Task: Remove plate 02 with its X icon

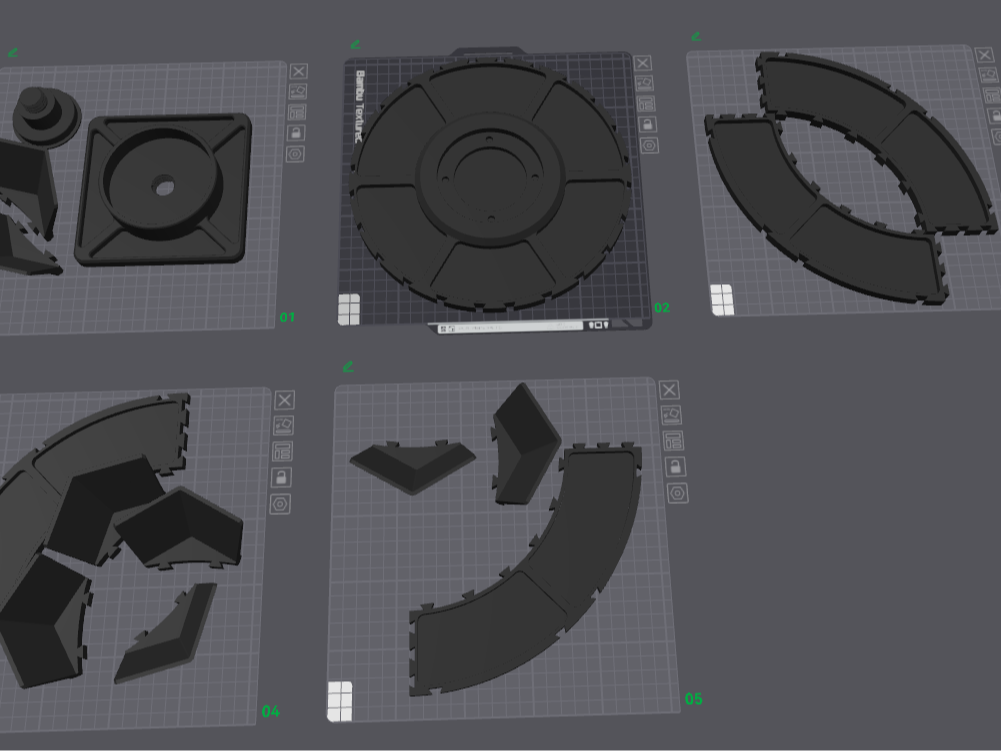Action: click(x=643, y=63)
